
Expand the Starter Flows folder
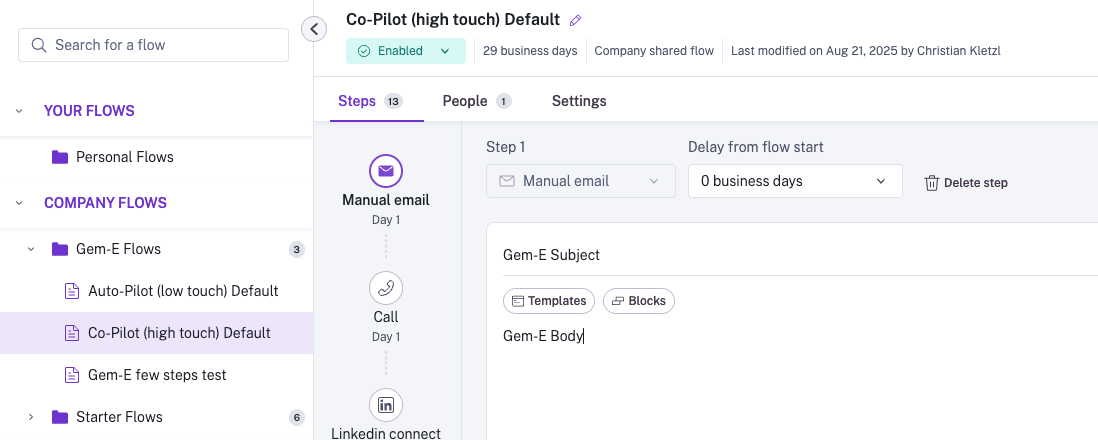coord(31,417)
